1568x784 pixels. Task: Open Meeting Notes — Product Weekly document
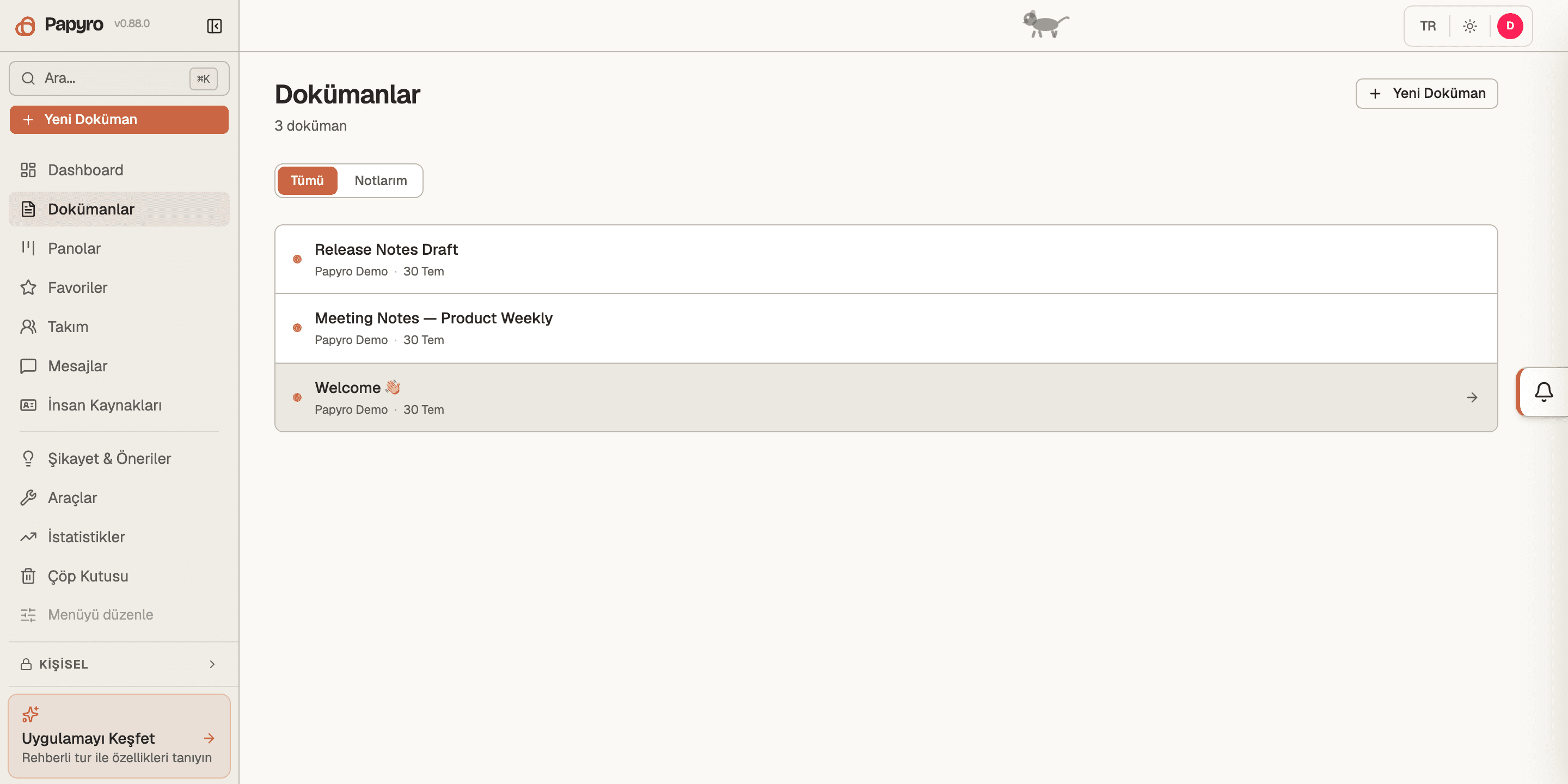pos(886,328)
